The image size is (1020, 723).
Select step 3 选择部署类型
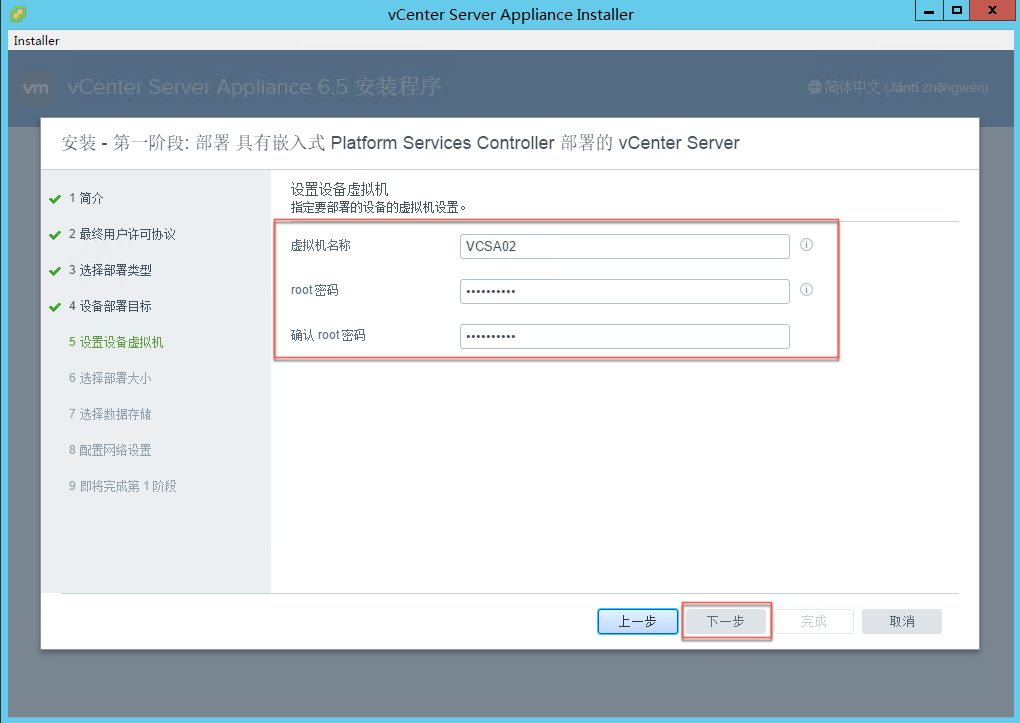110,270
